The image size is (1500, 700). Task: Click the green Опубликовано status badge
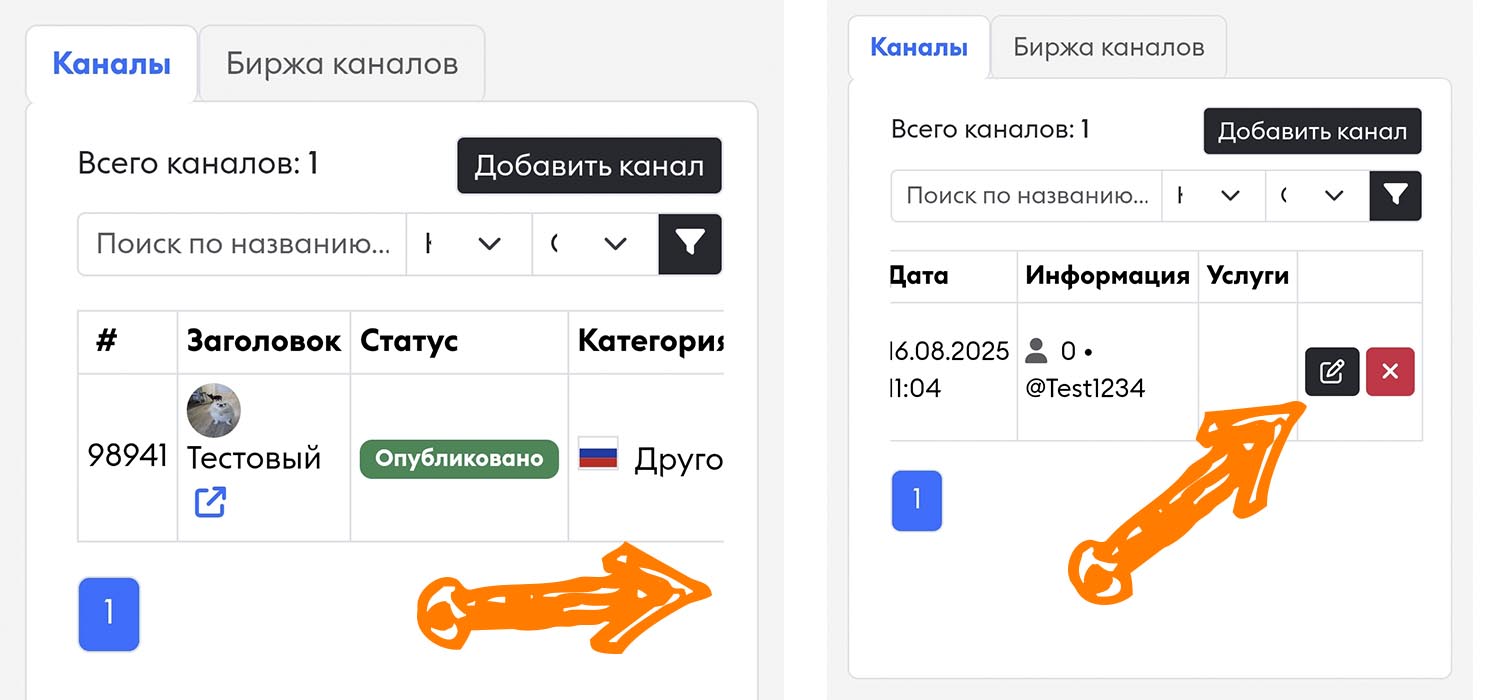(x=459, y=459)
